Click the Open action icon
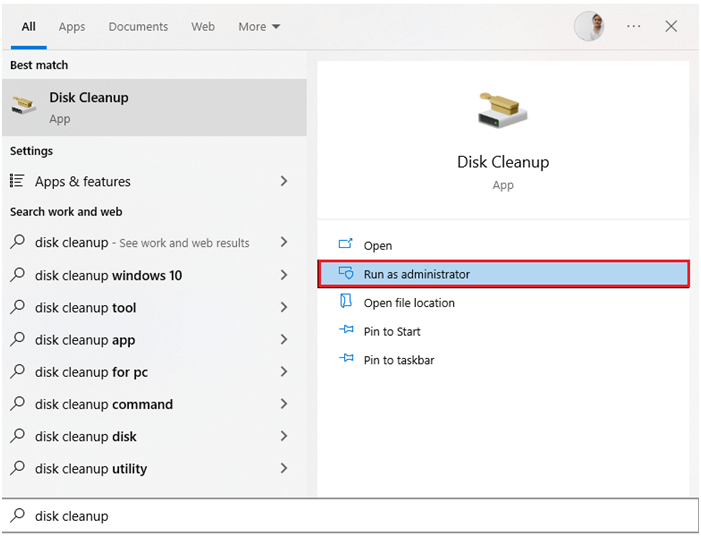Image resolution: width=701 pixels, height=538 pixels. pyautogui.click(x=346, y=244)
